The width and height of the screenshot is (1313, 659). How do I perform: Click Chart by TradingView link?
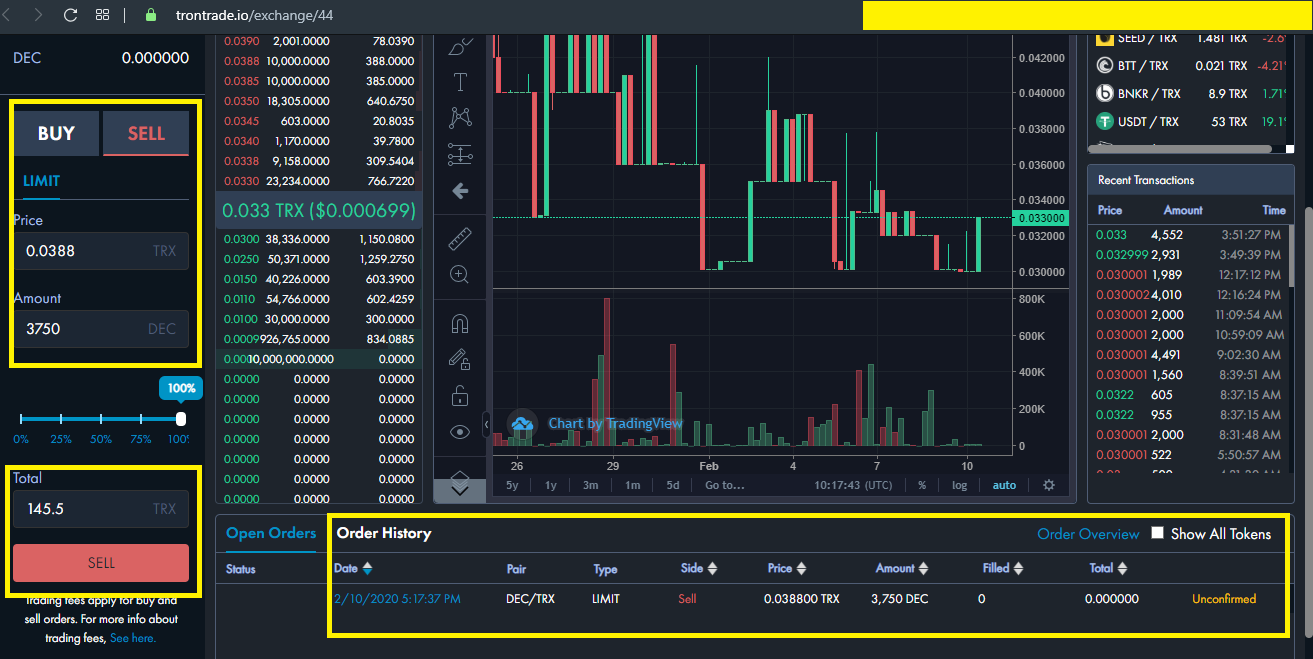click(x=615, y=423)
